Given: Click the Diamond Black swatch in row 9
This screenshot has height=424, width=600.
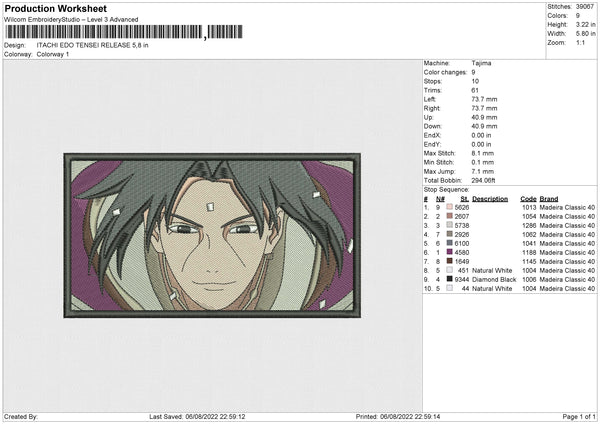Looking at the screenshot, I should [x=450, y=279].
